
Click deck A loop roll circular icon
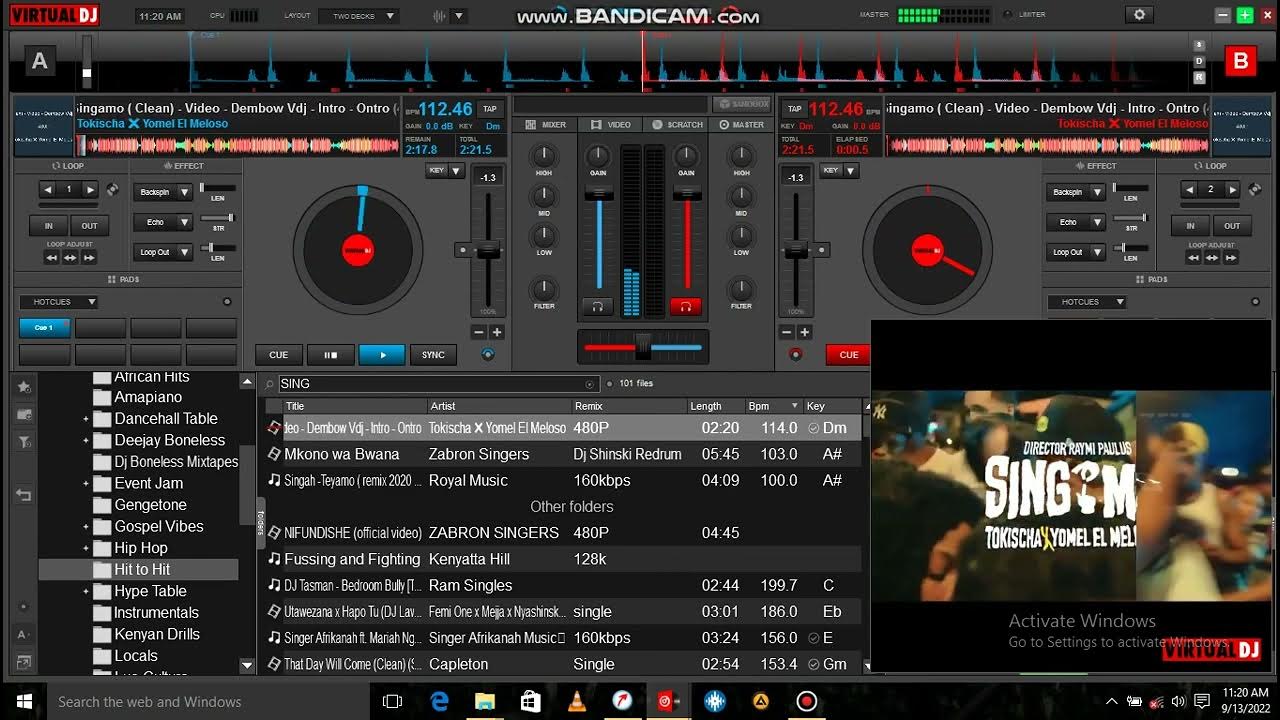point(113,189)
